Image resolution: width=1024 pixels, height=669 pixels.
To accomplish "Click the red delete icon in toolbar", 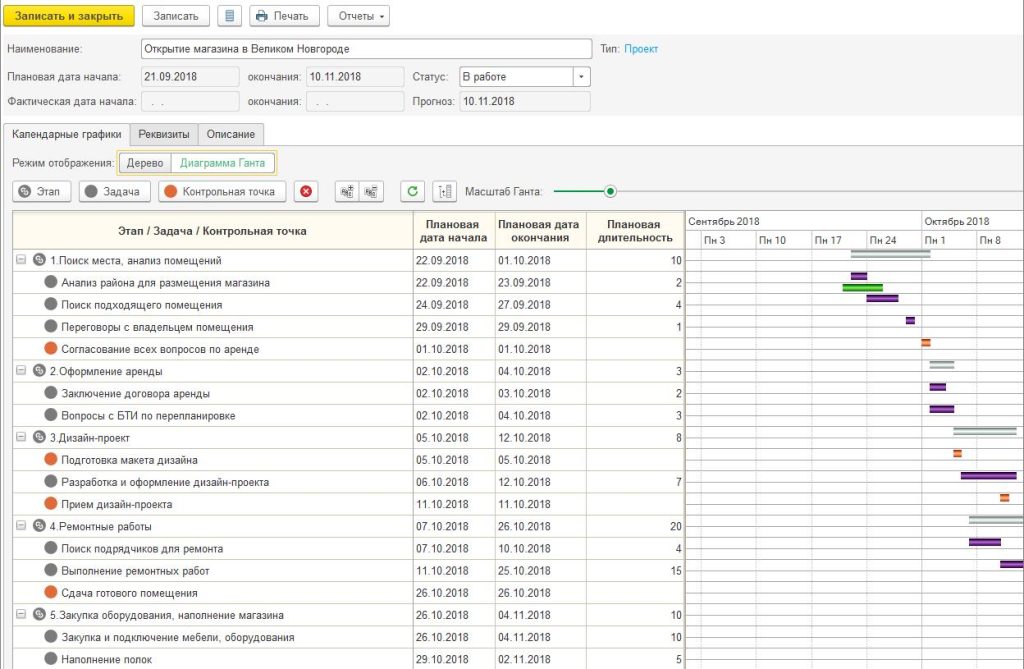I will (306, 191).
